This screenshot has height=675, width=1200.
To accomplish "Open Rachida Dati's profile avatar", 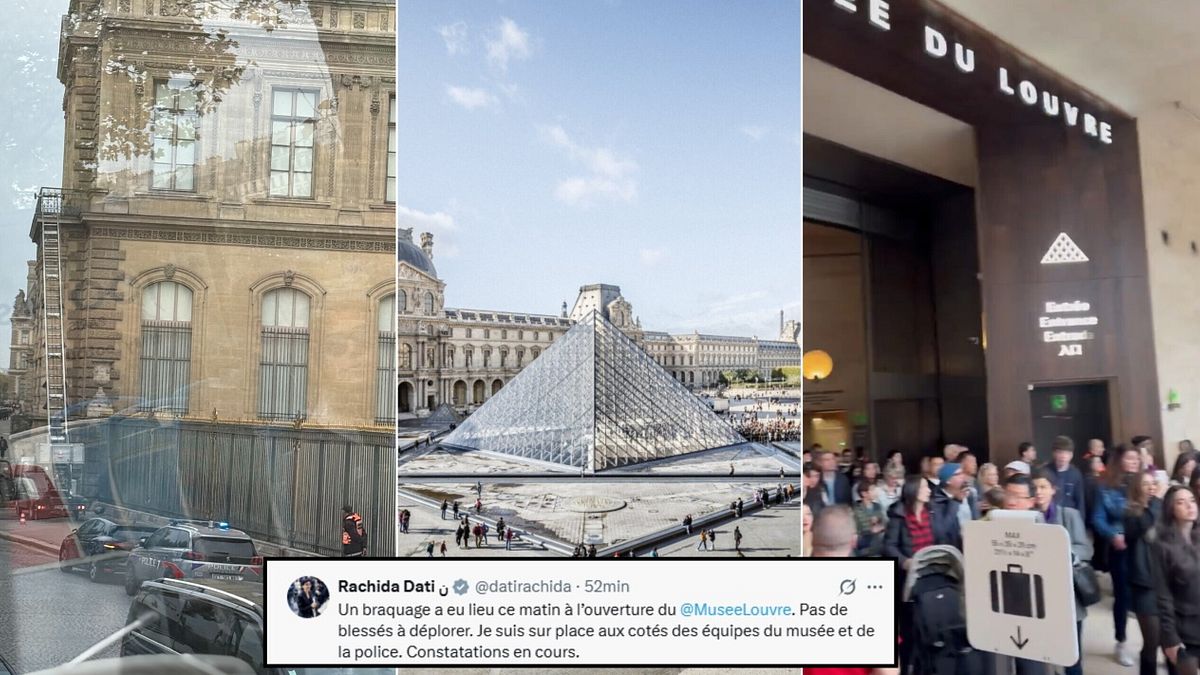I will [x=308, y=597].
